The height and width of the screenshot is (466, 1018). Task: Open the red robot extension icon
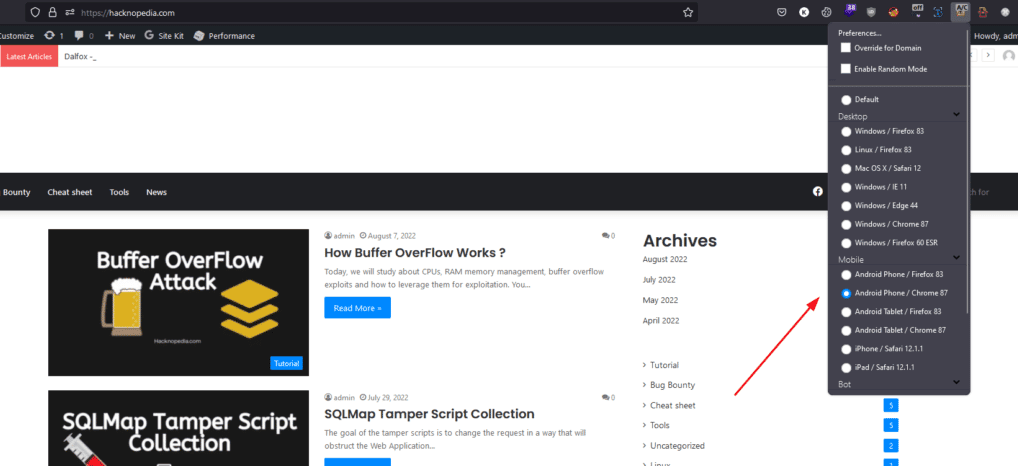click(x=983, y=12)
